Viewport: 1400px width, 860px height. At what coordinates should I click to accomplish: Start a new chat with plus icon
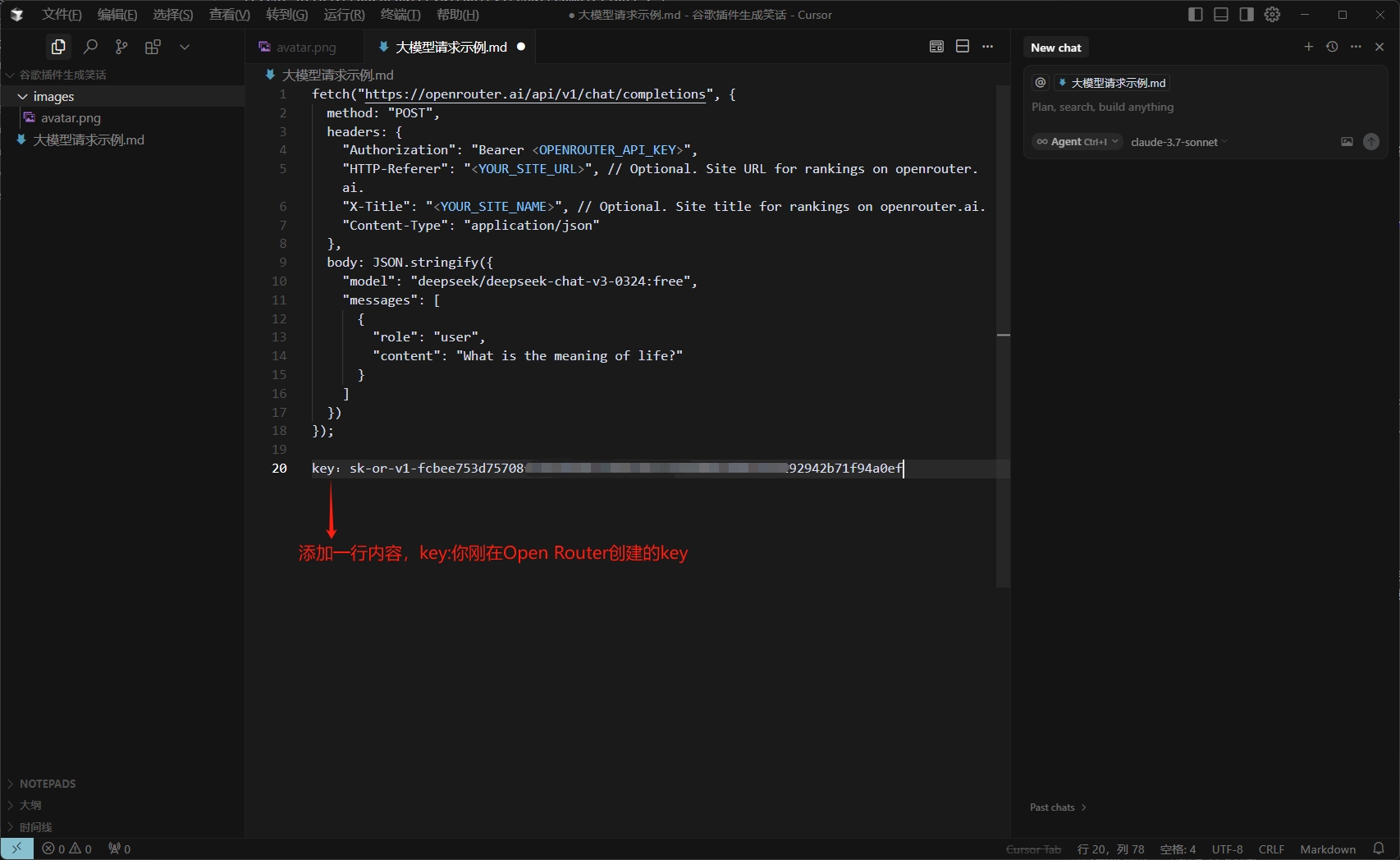pos(1308,47)
